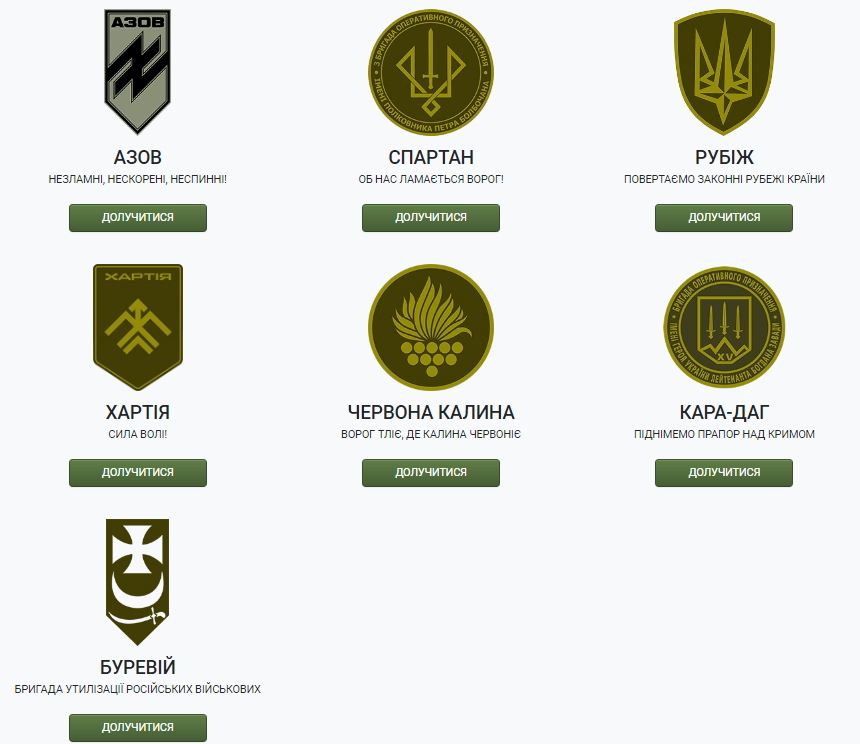Screen dimensions: 860x744
Task: Click the СПАРТАН brigade title
Action: (431, 157)
